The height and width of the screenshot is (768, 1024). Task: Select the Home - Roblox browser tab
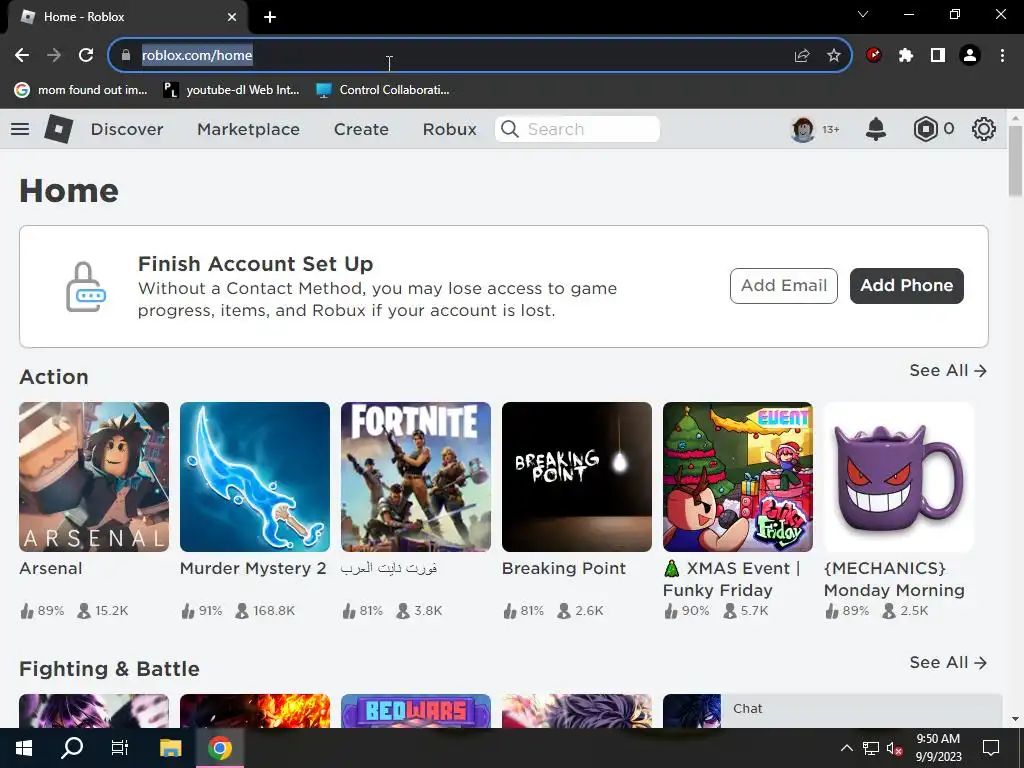(x=128, y=17)
